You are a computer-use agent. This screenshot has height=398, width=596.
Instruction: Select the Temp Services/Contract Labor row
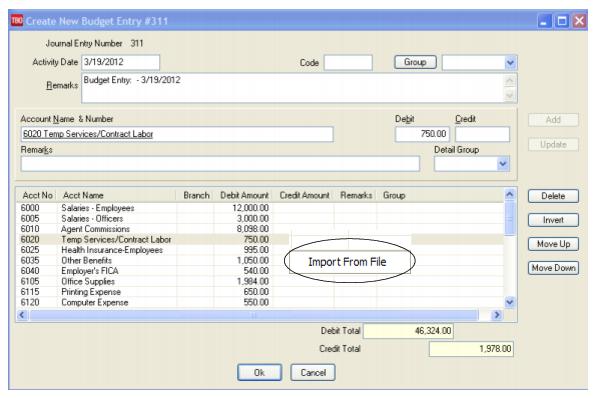(x=260, y=239)
